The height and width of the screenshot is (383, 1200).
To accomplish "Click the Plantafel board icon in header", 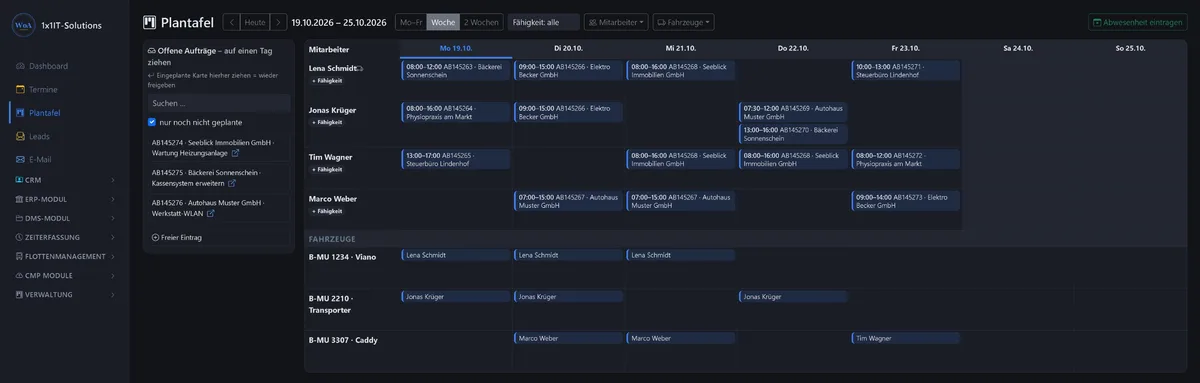I will [x=150, y=21].
